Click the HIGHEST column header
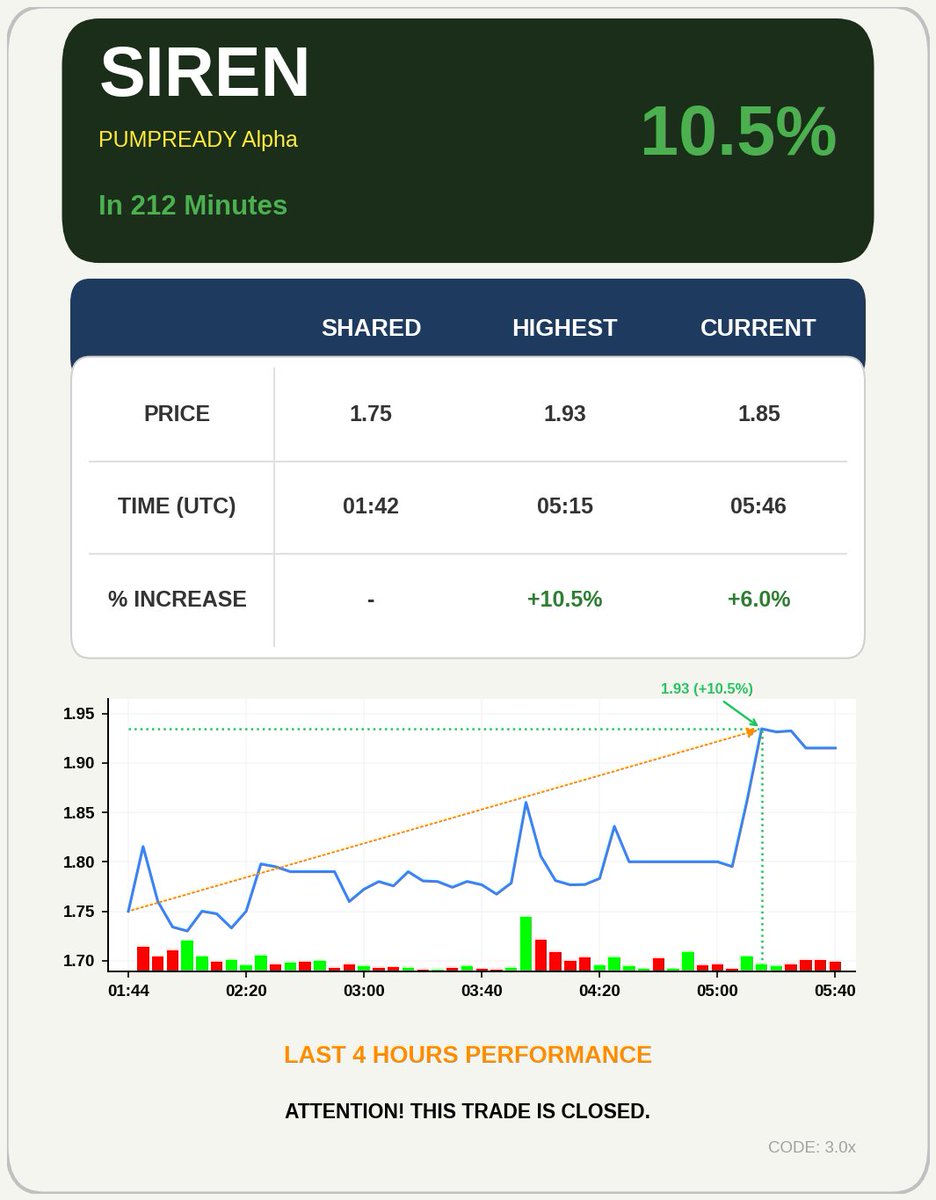This screenshot has width=936, height=1200. 565,328
